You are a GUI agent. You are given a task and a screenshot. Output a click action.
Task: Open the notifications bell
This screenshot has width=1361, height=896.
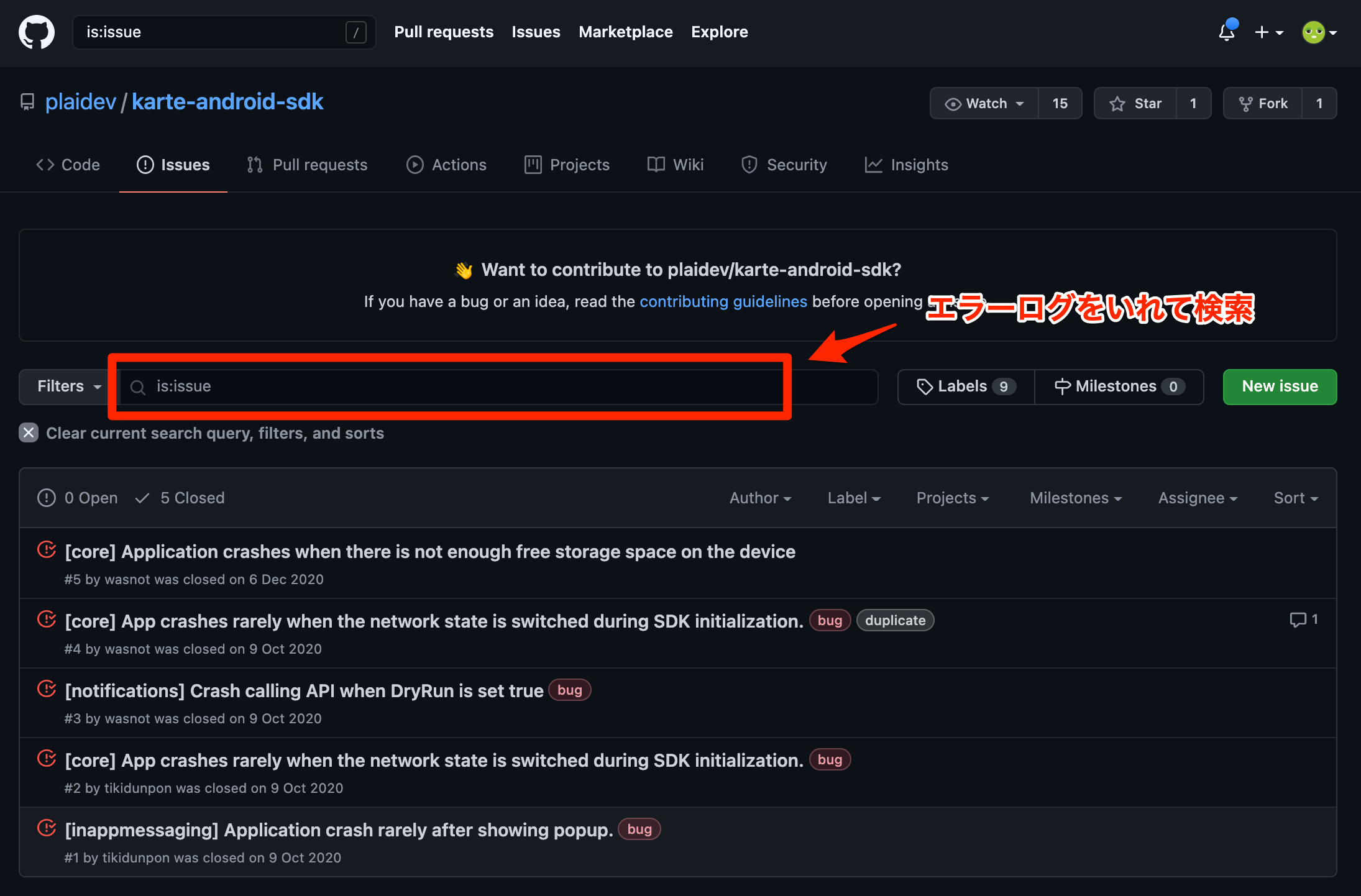click(1227, 32)
